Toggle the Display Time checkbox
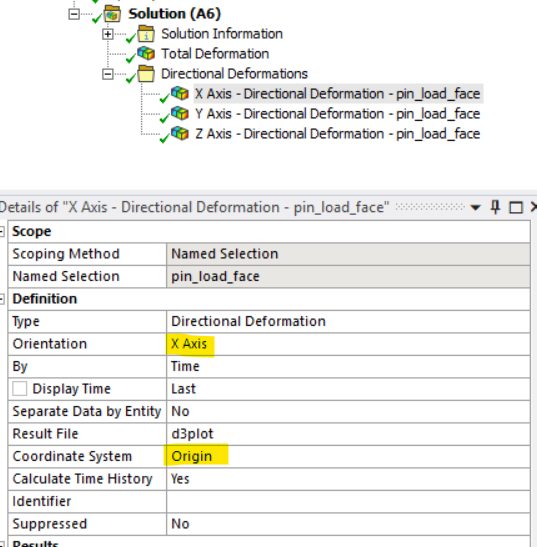This screenshot has height=547, width=537. coord(20,389)
